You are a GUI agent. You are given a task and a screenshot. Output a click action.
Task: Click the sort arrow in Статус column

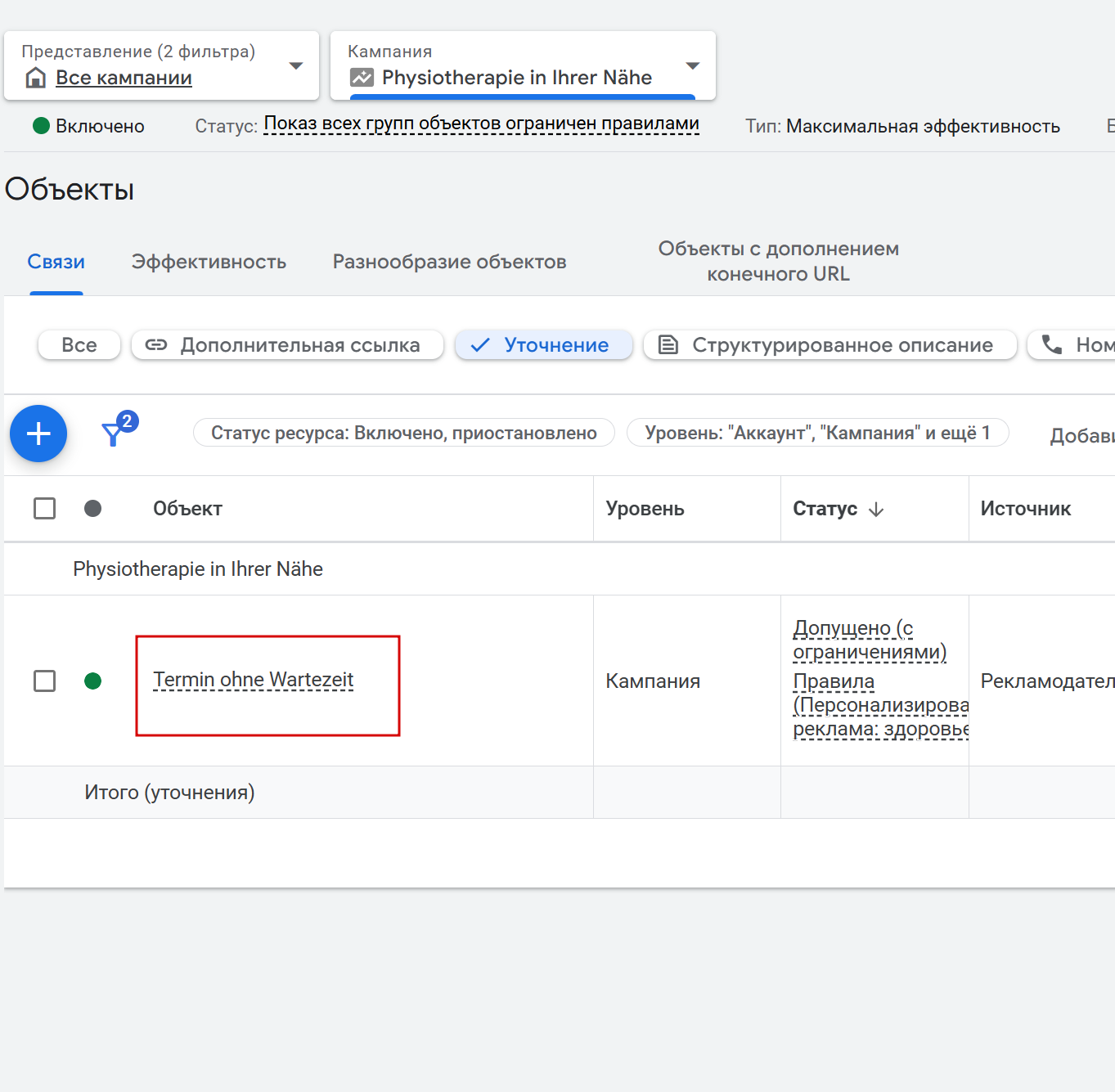[x=876, y=510]
